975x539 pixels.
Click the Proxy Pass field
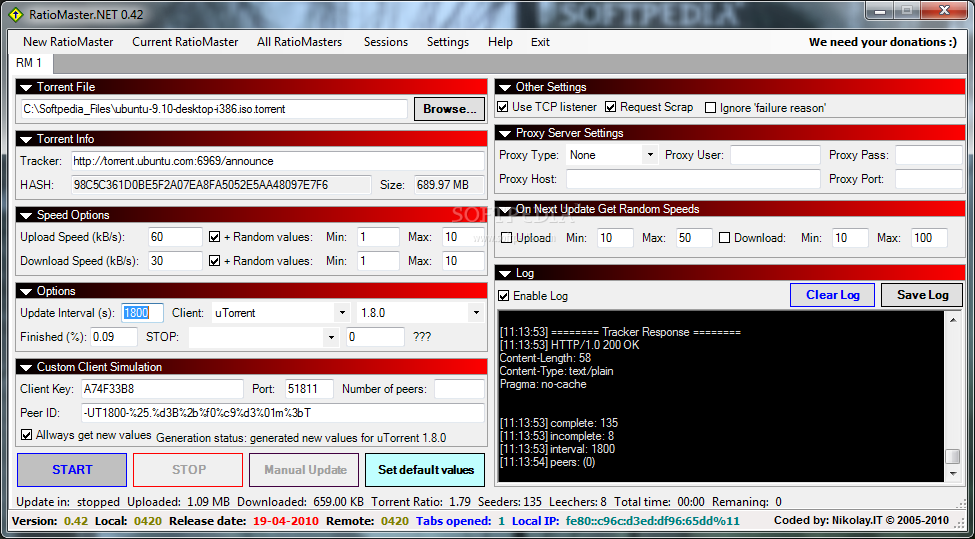coord(929,155)
